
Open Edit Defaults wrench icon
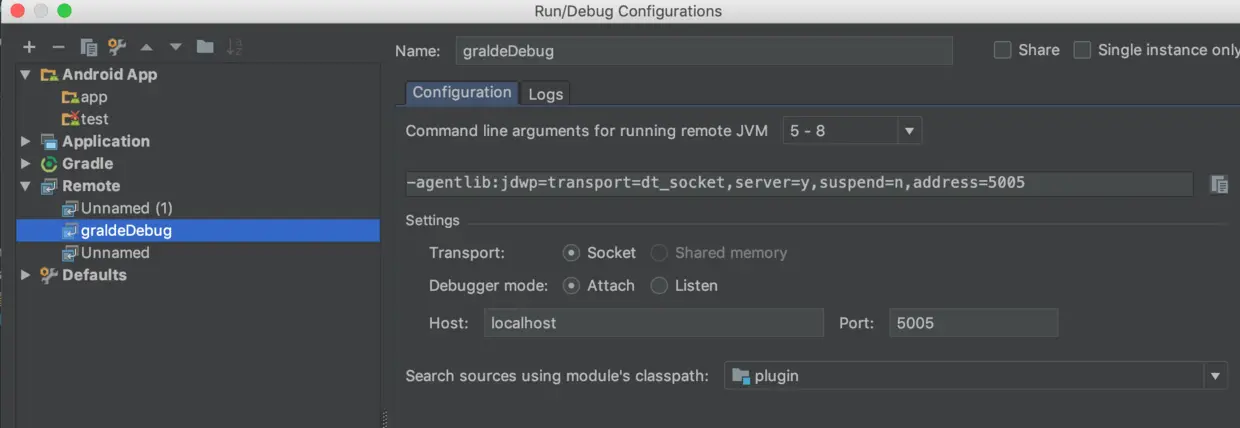tap(117, 47)
